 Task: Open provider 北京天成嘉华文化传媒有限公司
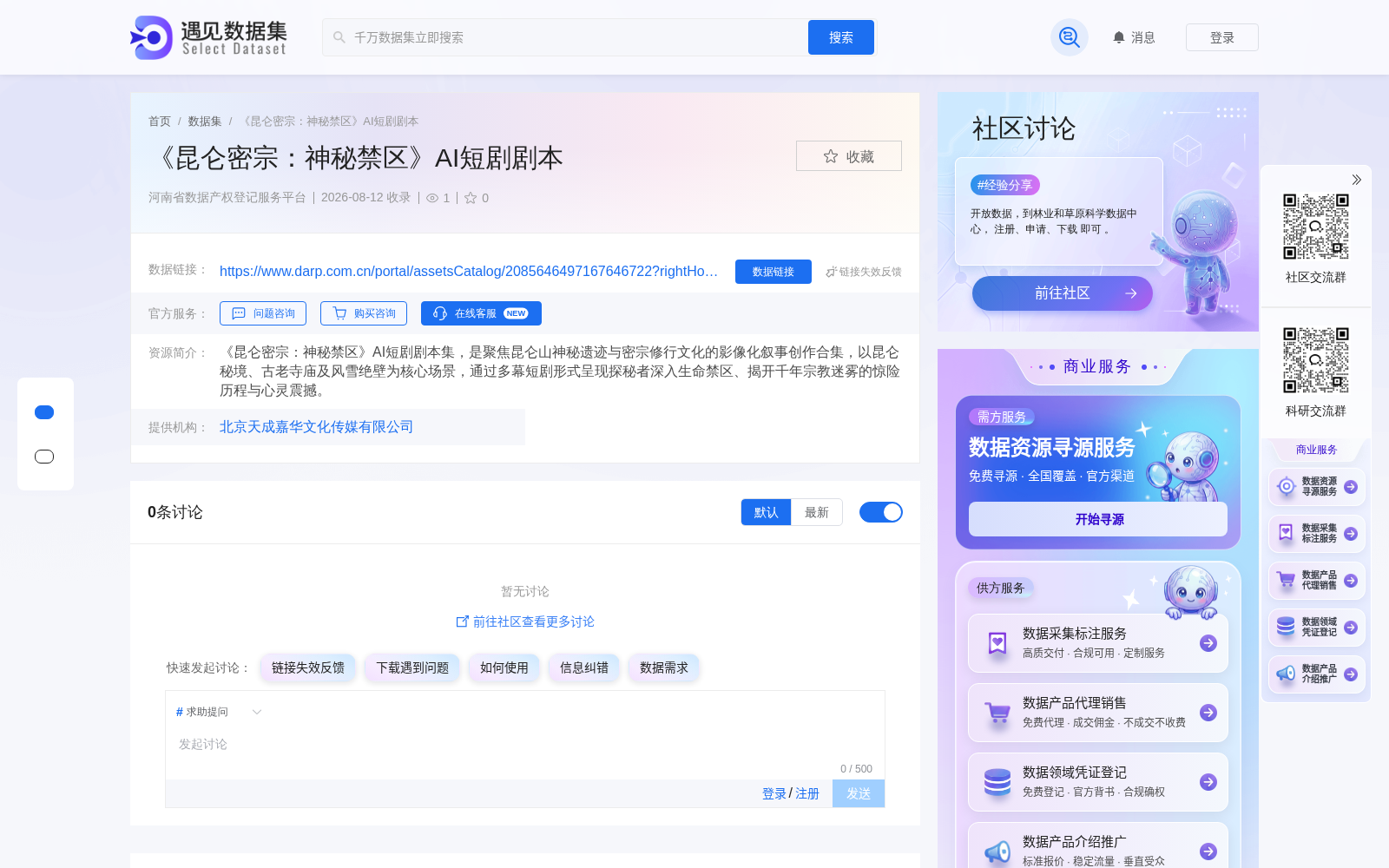[x=316, y=427]
